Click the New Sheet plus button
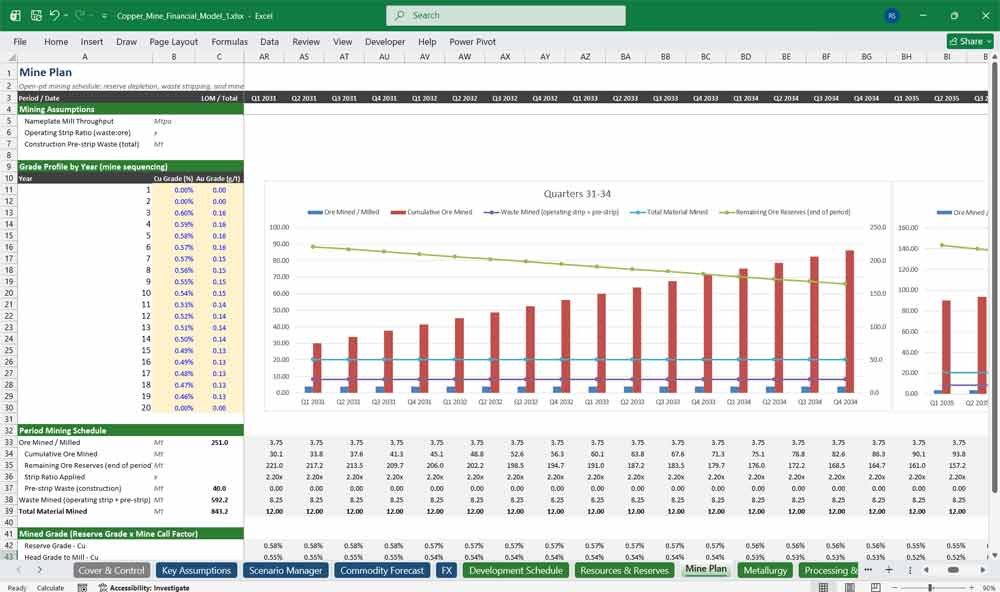This screenshot has height=592, width=1000. click(x=888, y=570)
